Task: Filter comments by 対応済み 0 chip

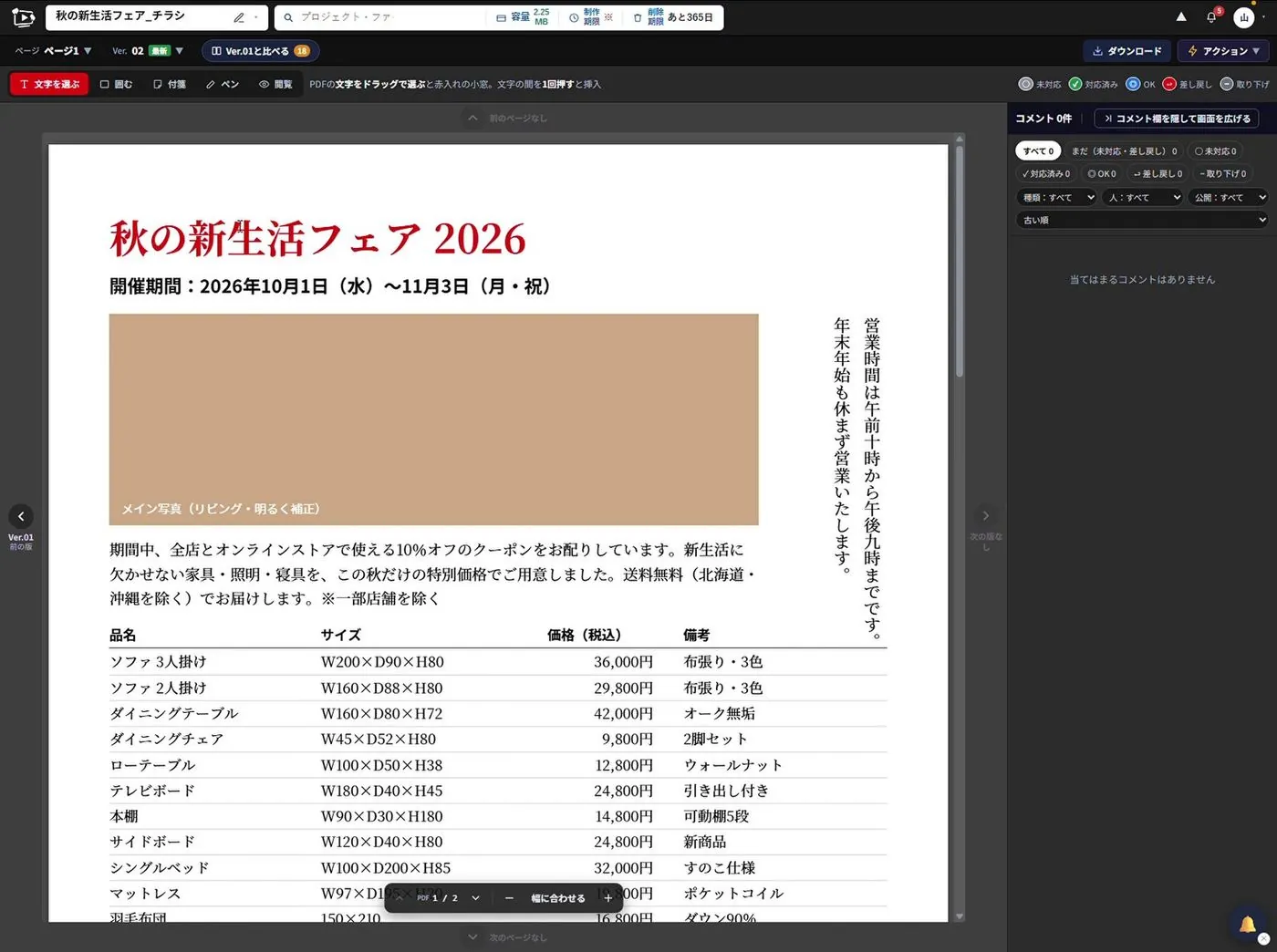Action: point(1046,173)
